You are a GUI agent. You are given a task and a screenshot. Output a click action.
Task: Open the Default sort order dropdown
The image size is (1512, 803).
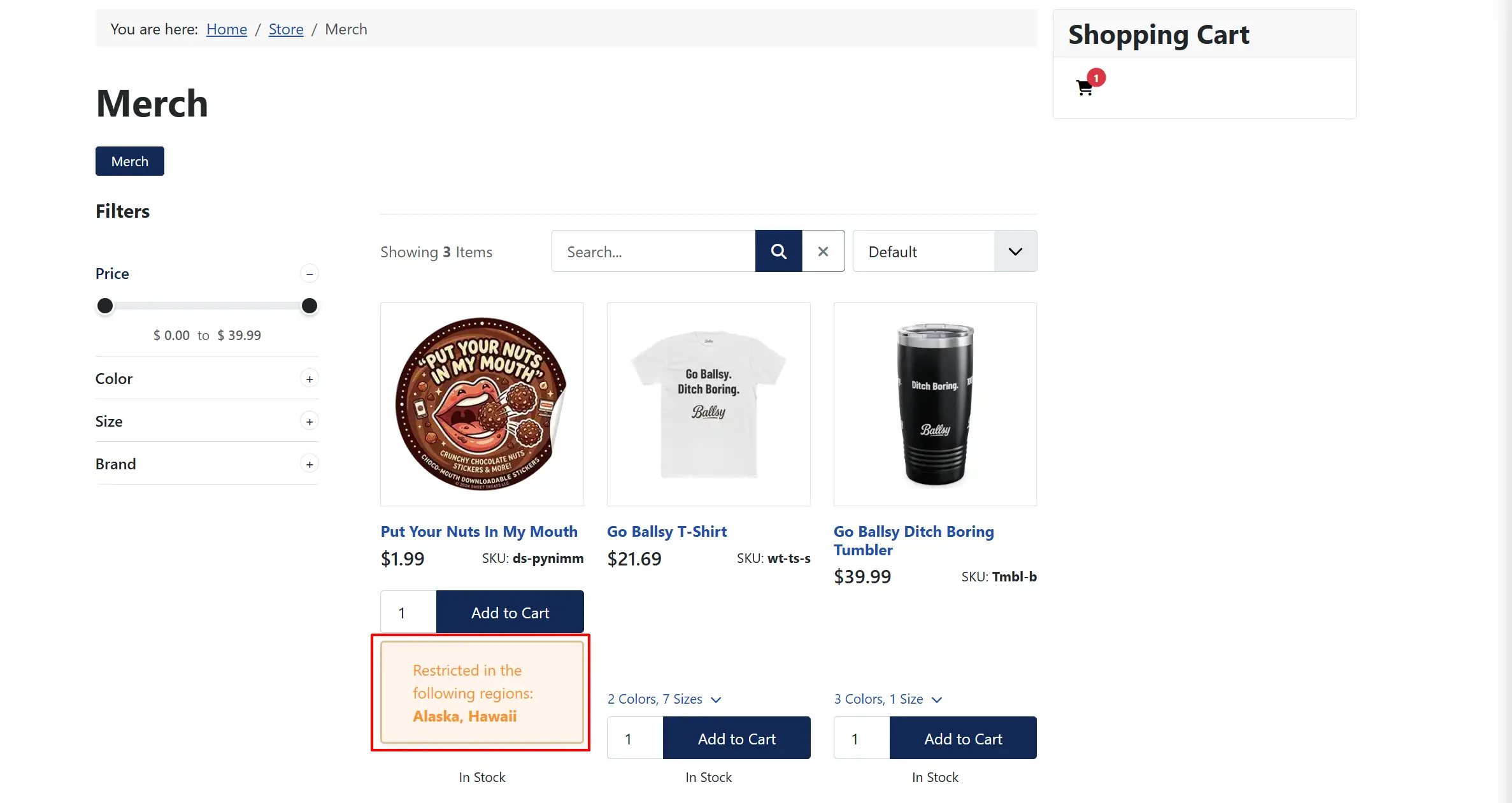(945, 252)
